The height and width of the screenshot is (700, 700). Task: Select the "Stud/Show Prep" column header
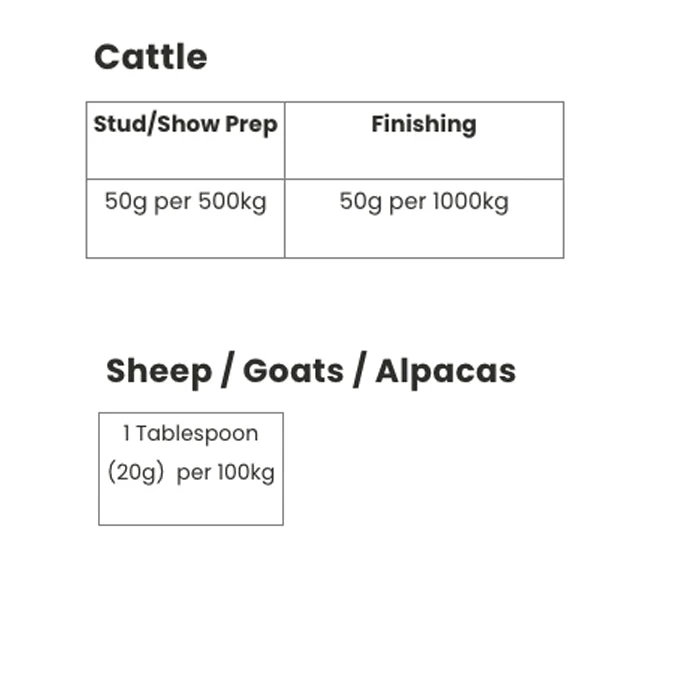tap(185, 125)
